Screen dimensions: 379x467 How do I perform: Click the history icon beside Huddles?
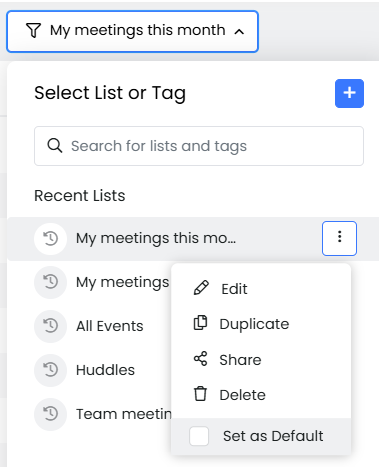(x=51, y=370)
